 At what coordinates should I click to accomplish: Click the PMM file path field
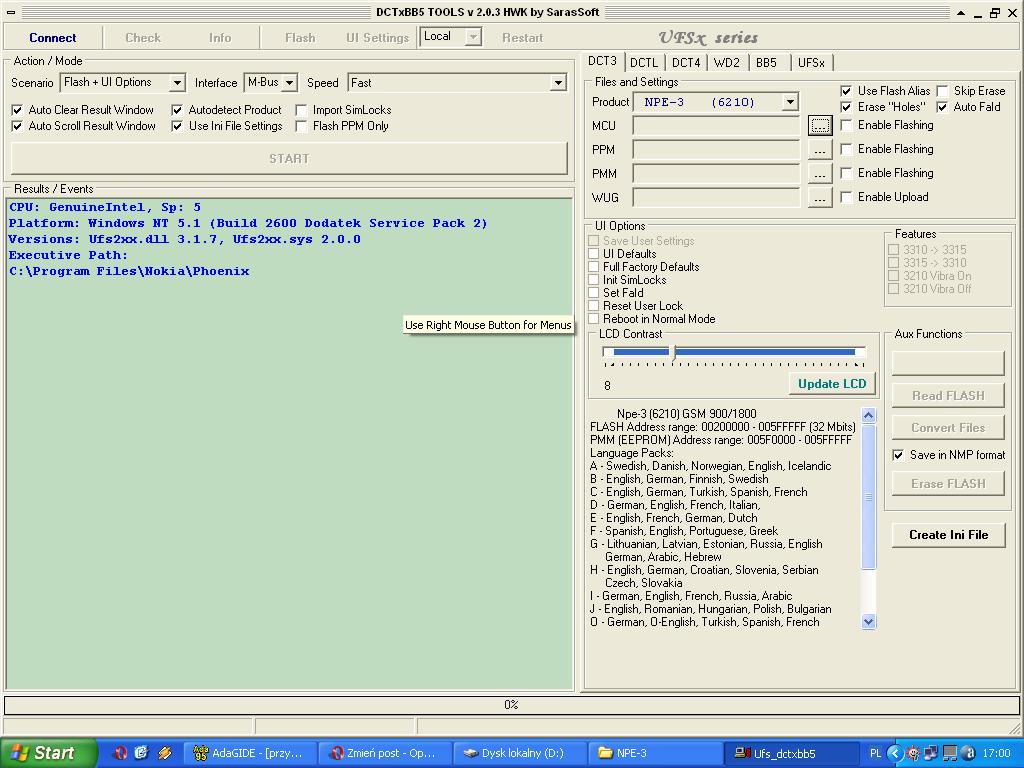[716, 174]
